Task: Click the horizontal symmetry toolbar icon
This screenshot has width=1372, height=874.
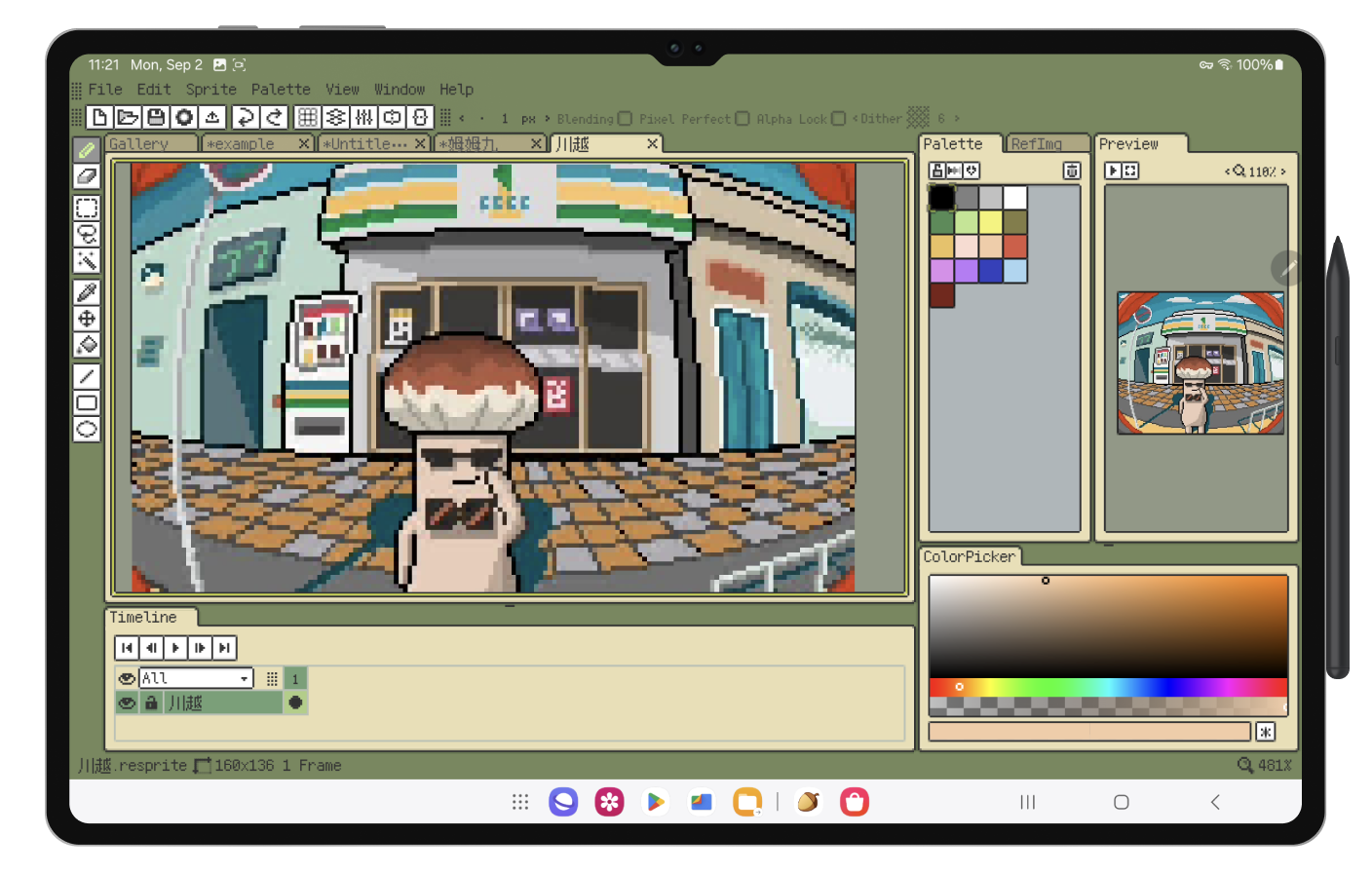Action: tap(392, 117)
